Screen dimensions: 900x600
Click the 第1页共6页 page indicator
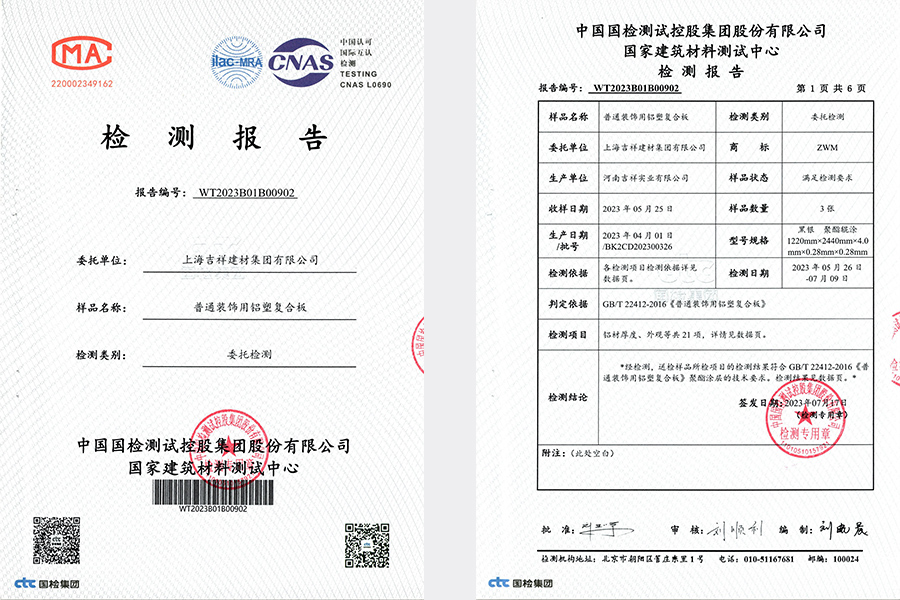point(831,88)
